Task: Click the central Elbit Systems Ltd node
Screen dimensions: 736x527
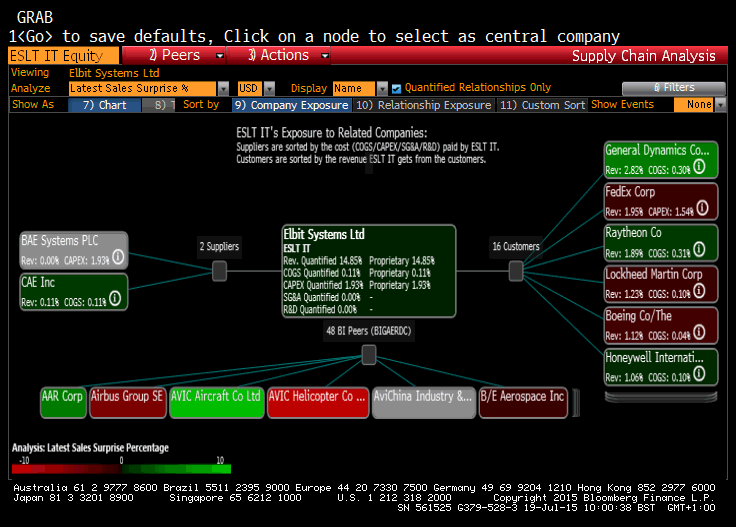Action: tap(369, 271)
